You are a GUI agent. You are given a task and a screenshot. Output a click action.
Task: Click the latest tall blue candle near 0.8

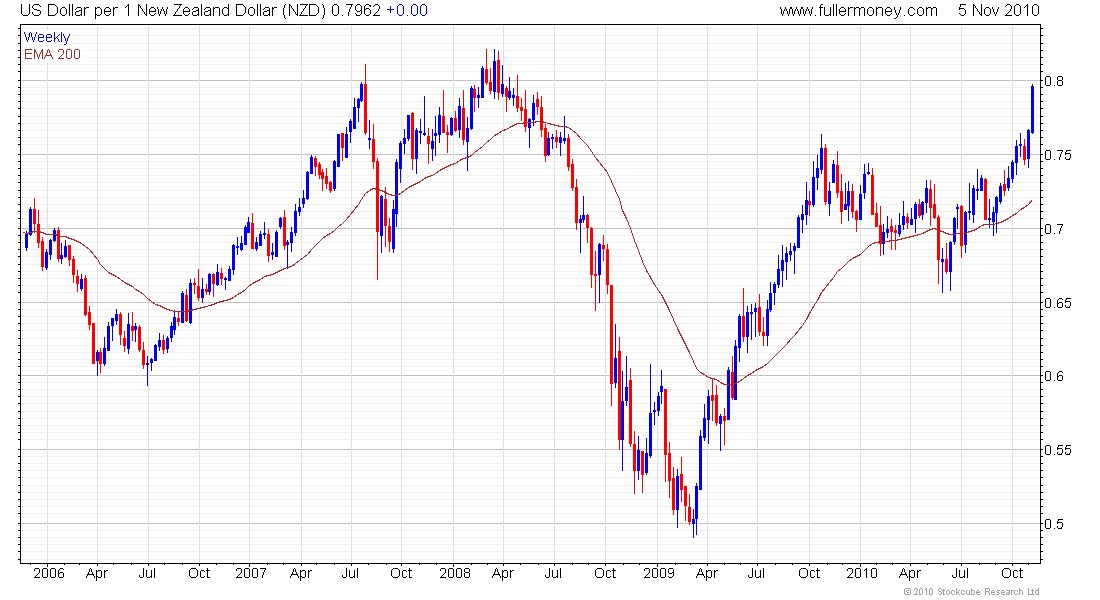coord(1032,109)
